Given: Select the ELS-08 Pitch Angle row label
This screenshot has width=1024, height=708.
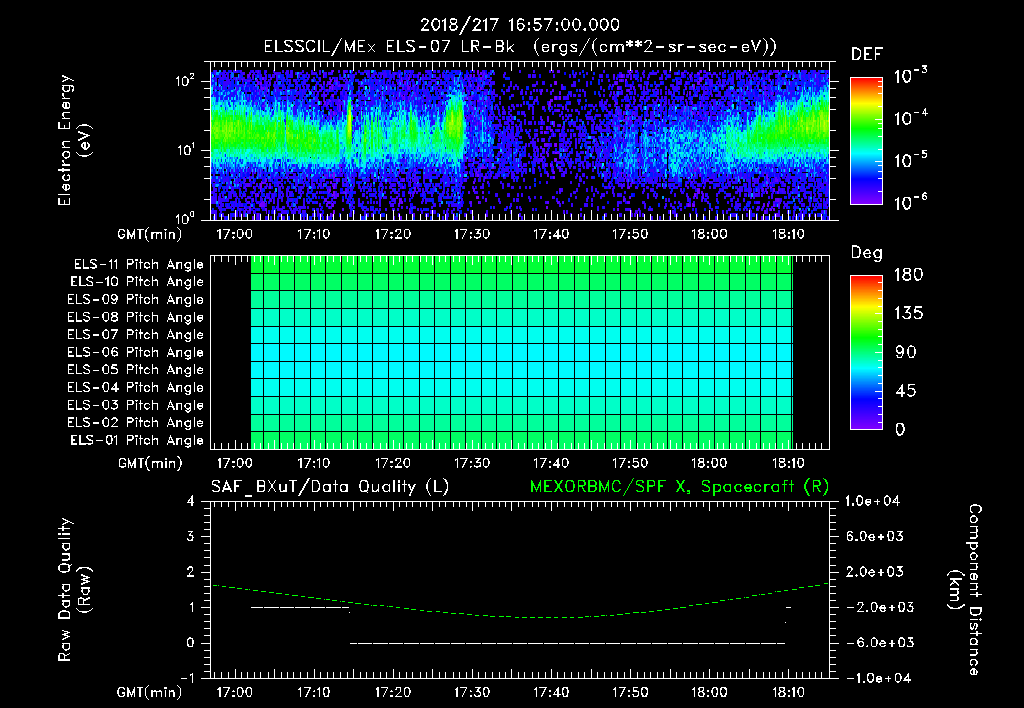Looking at the screenshot, I should pyautogui.click(x=136, y=317).
